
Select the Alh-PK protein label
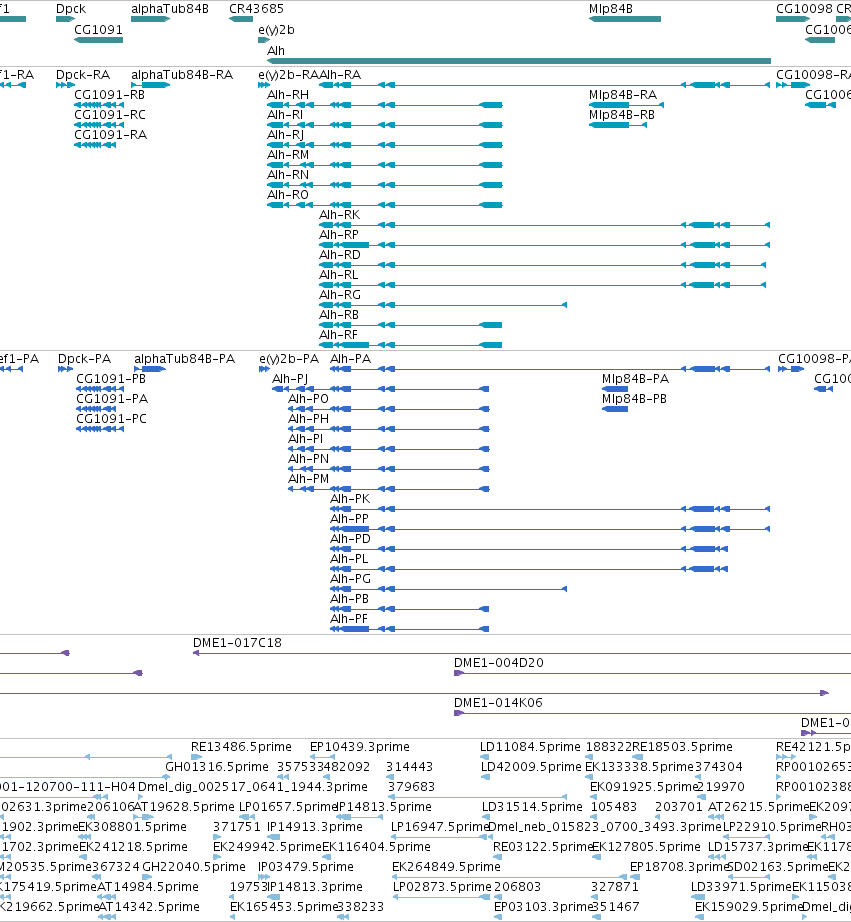[x=350, y=499]
